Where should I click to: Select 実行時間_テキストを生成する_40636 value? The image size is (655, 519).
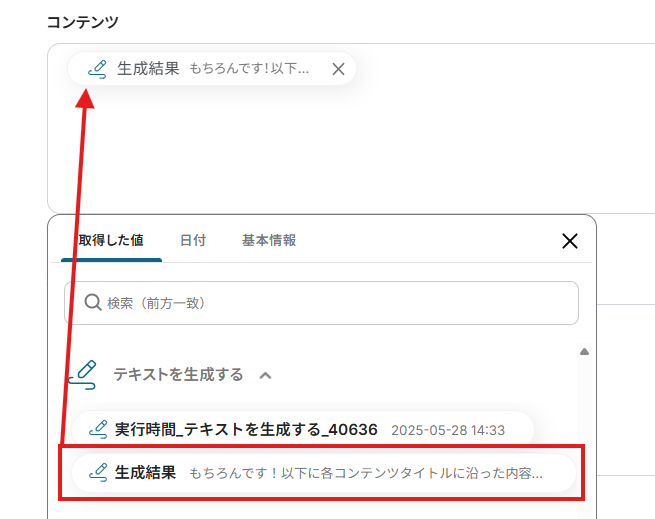tap(303, 430)
